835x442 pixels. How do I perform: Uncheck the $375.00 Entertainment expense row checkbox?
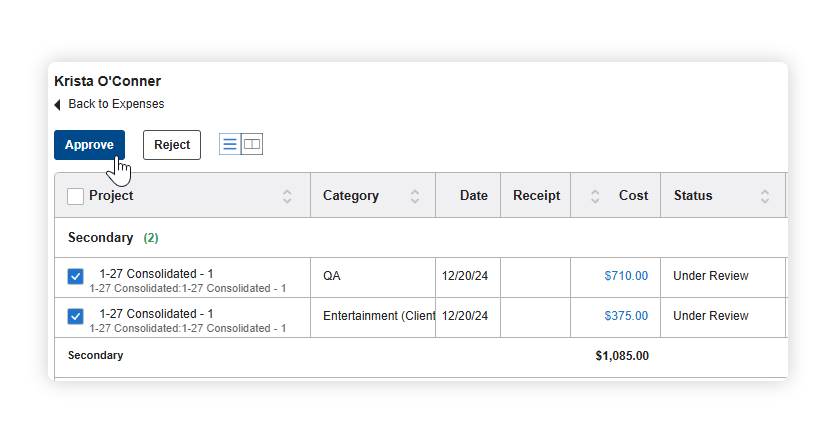(x=76, y=316)
